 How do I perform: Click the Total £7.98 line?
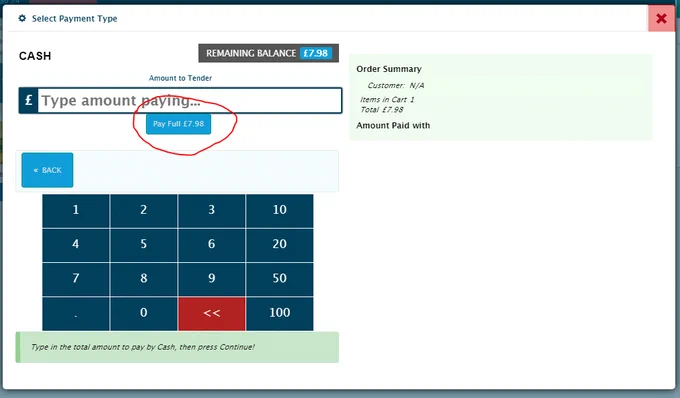pos(382,110)
